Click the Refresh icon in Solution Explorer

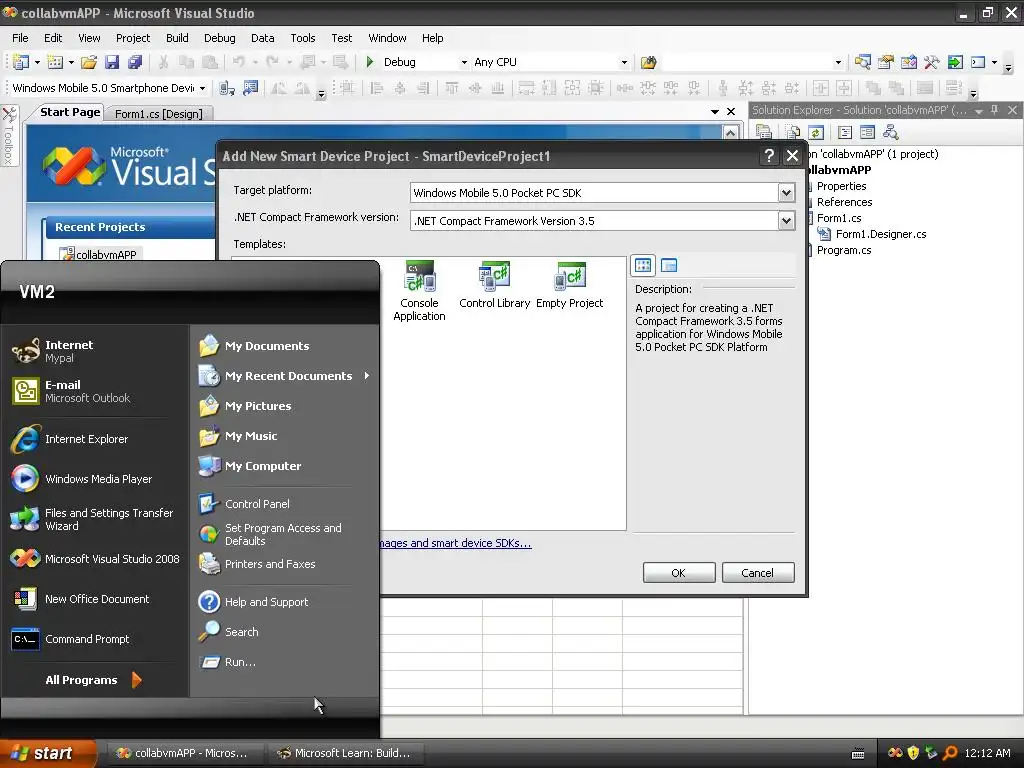(816, 133)
